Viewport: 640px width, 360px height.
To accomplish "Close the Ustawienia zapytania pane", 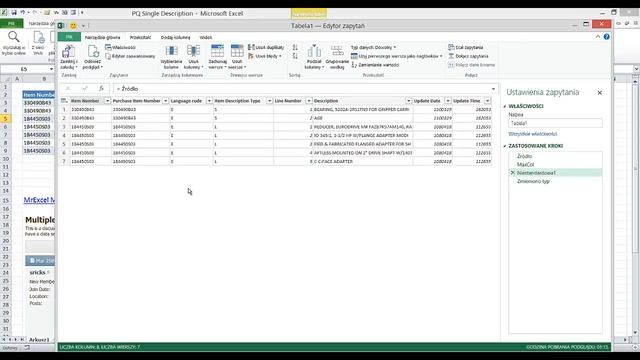I will [600, 93].
